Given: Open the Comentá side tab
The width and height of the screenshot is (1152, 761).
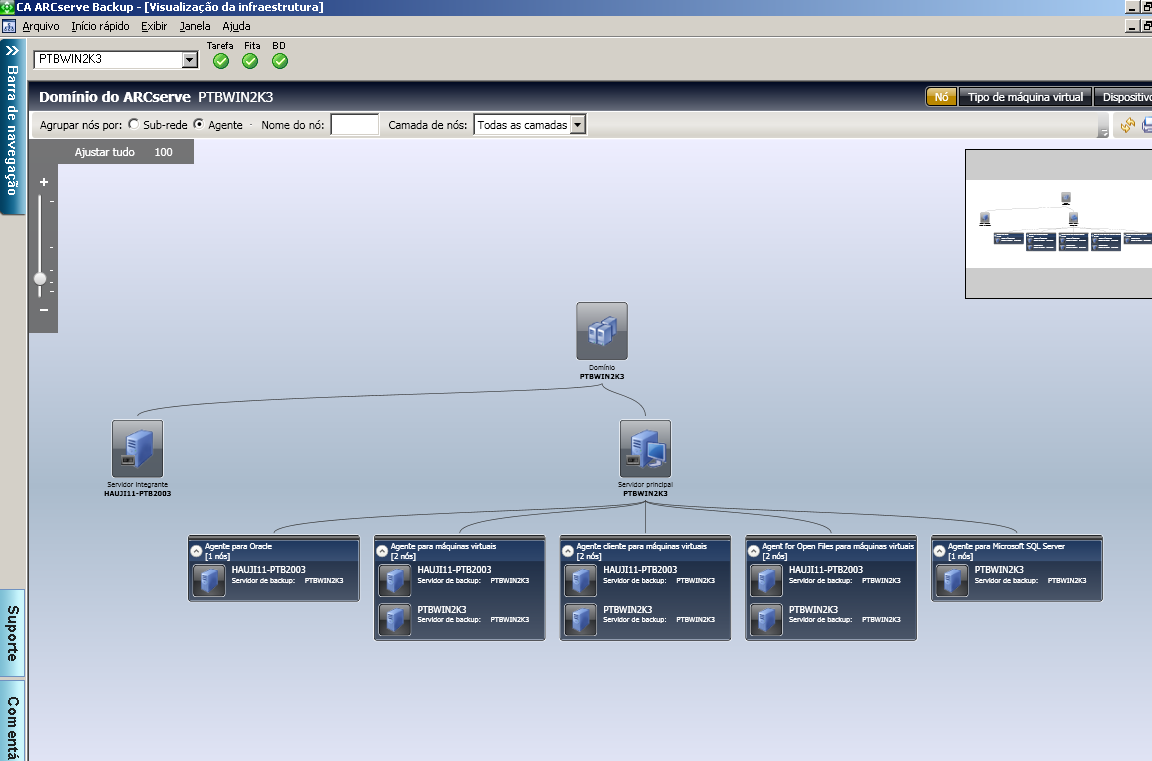Looking at the screenshot, I should pyautogui.click(x=12, y=721).
